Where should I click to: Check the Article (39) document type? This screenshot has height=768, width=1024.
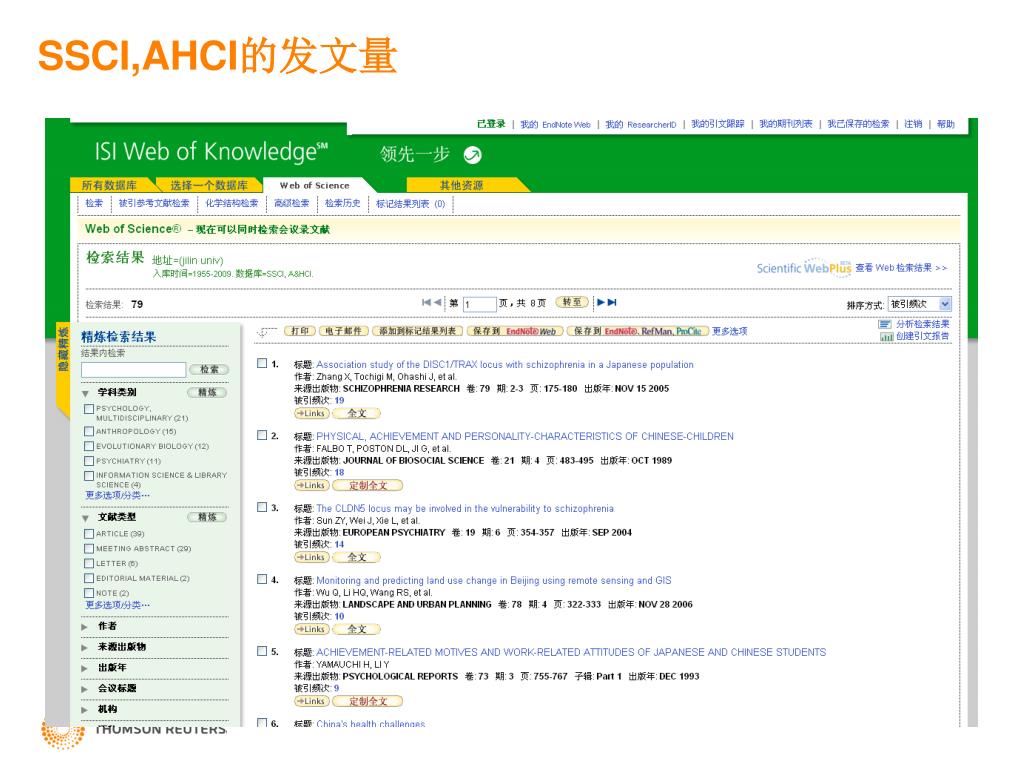tap(89, 534)
